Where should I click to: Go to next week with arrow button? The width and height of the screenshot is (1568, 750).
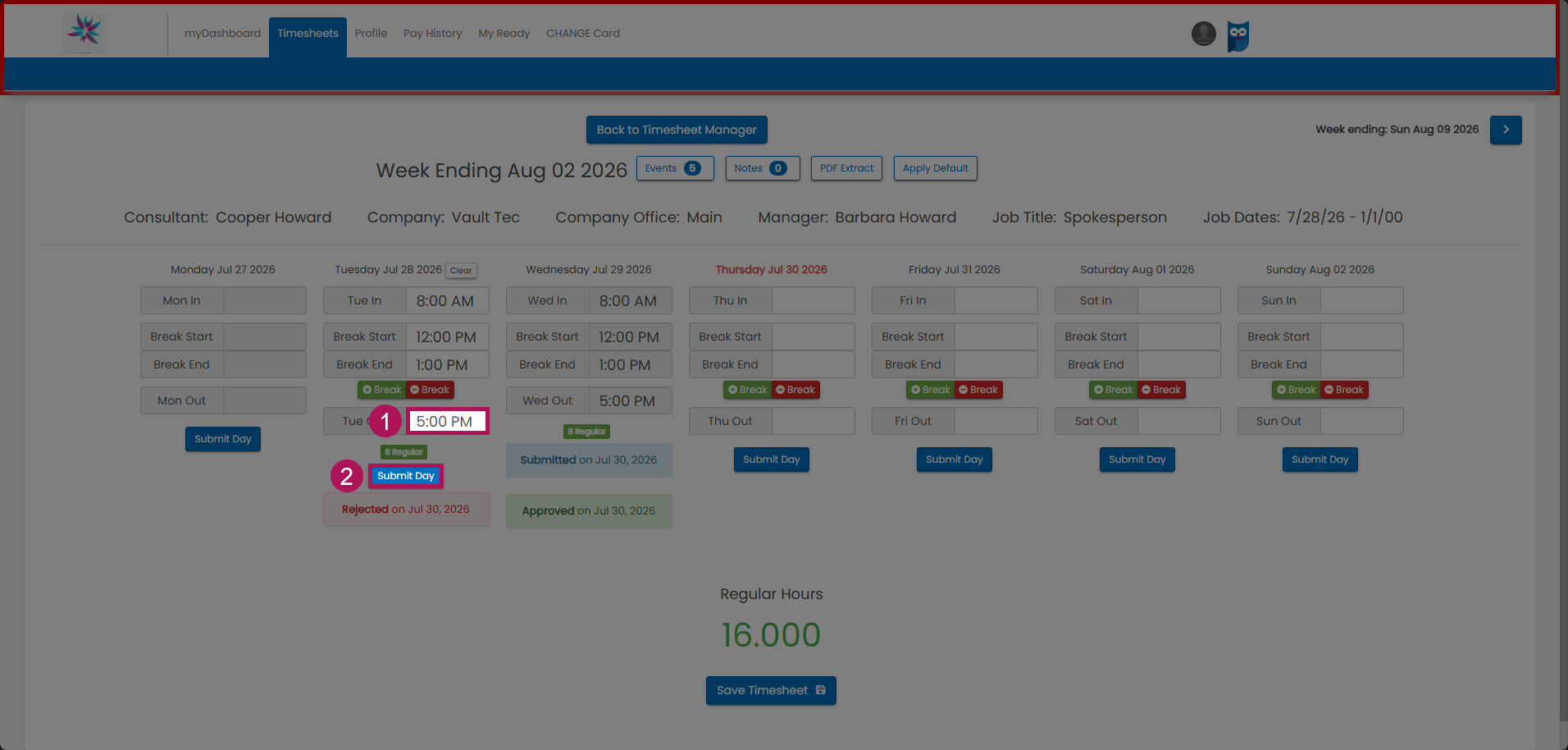(1506, 130)
